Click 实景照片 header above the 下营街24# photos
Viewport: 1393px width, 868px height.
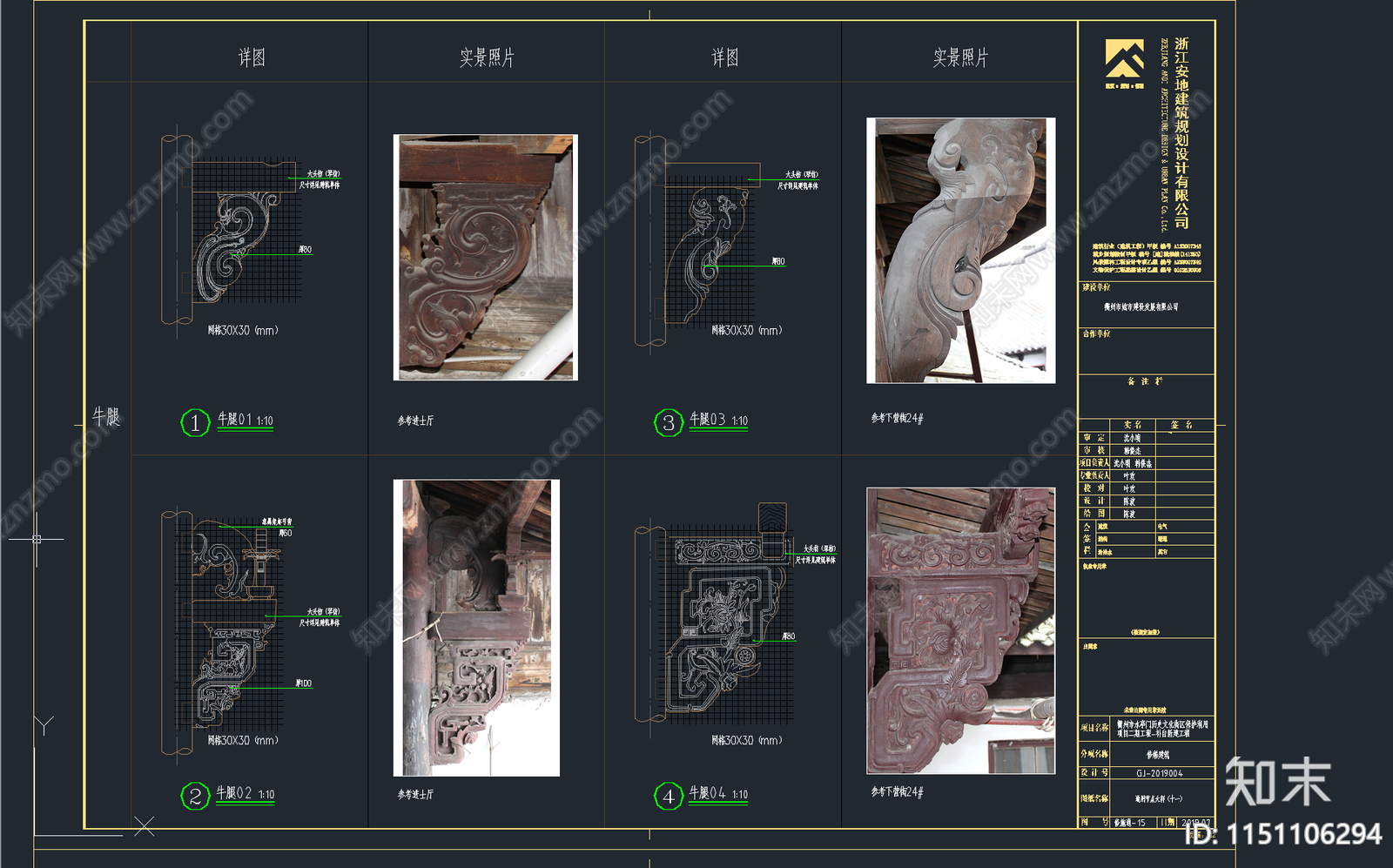[960, 57]
